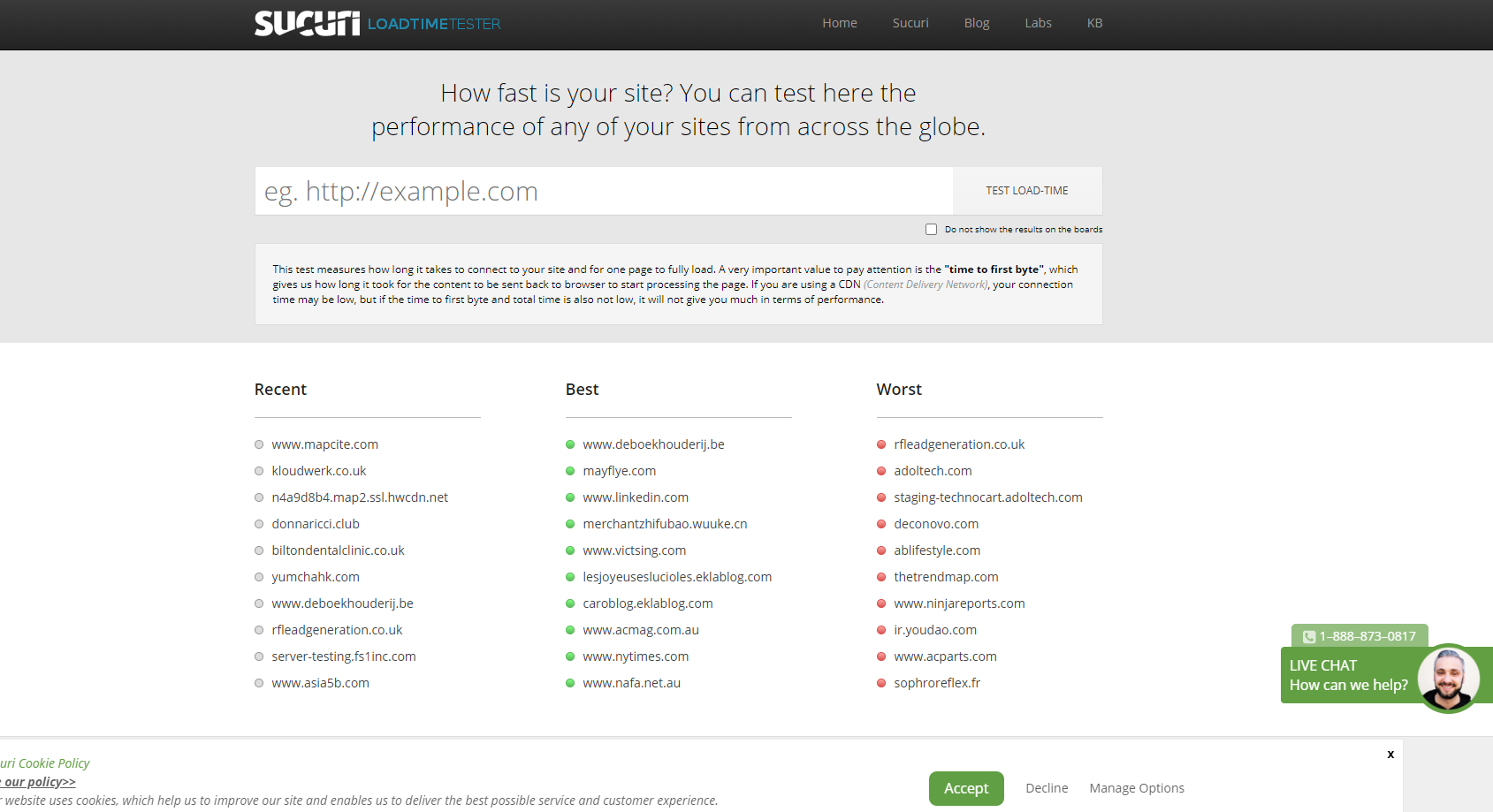This screenshot has width=1493, height=812.
Task: Open www.asia5b.com result
Action: coord(320,683)
